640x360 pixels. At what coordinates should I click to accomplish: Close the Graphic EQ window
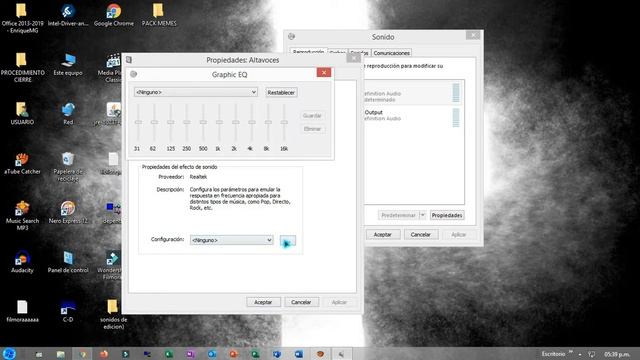pos(324,73)
